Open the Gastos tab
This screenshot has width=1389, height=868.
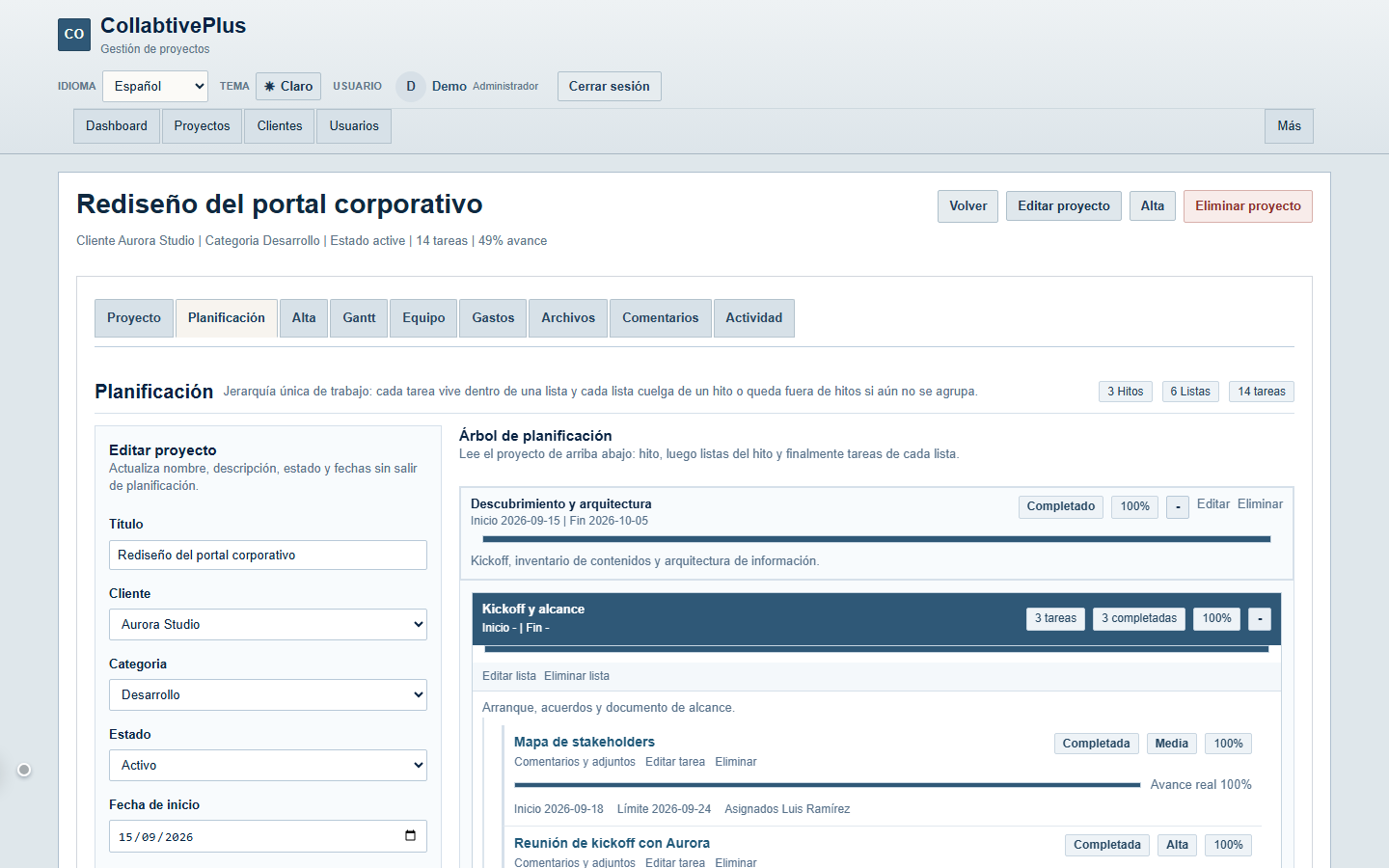tap(493, 318)
